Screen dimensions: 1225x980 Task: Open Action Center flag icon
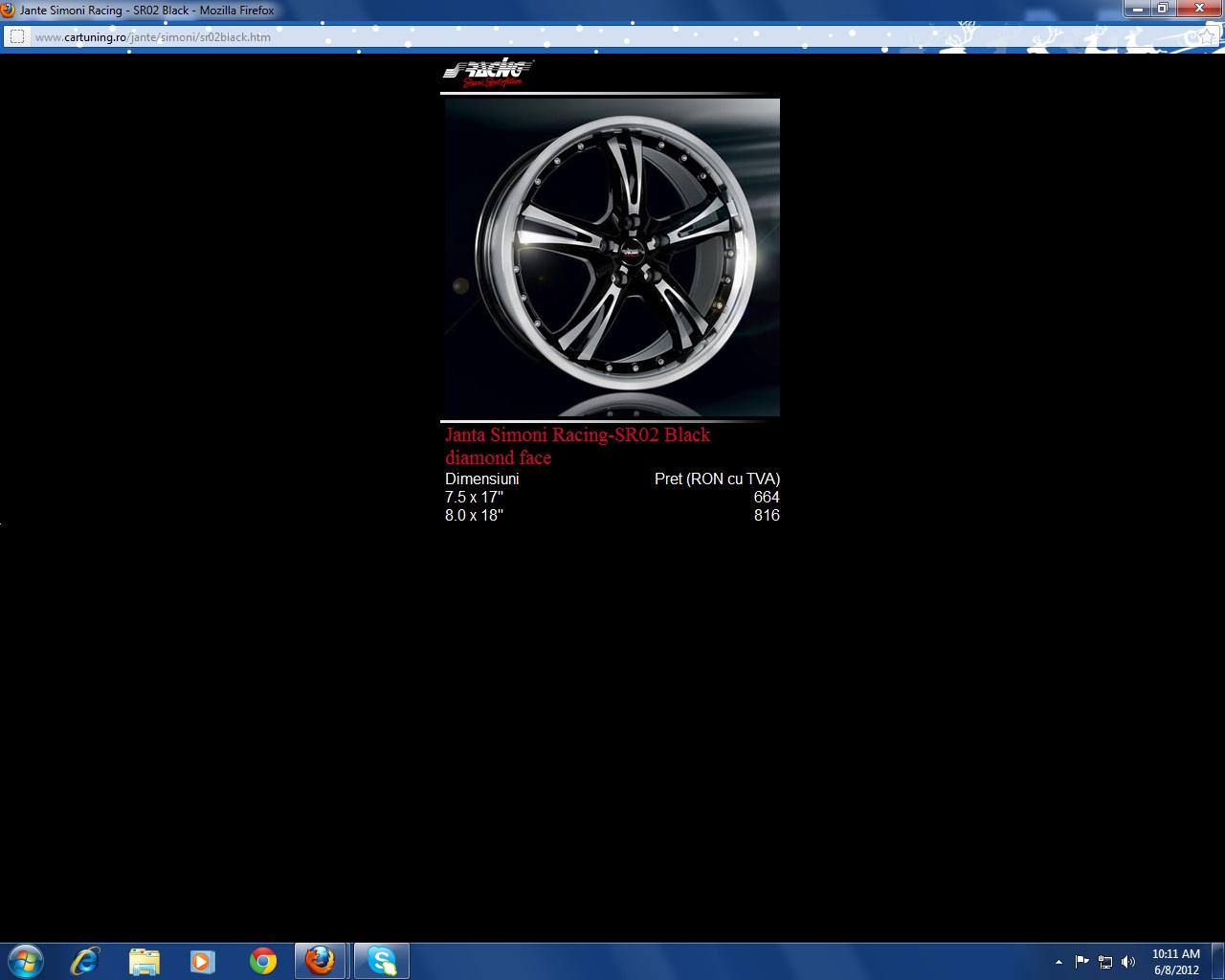1081,962
